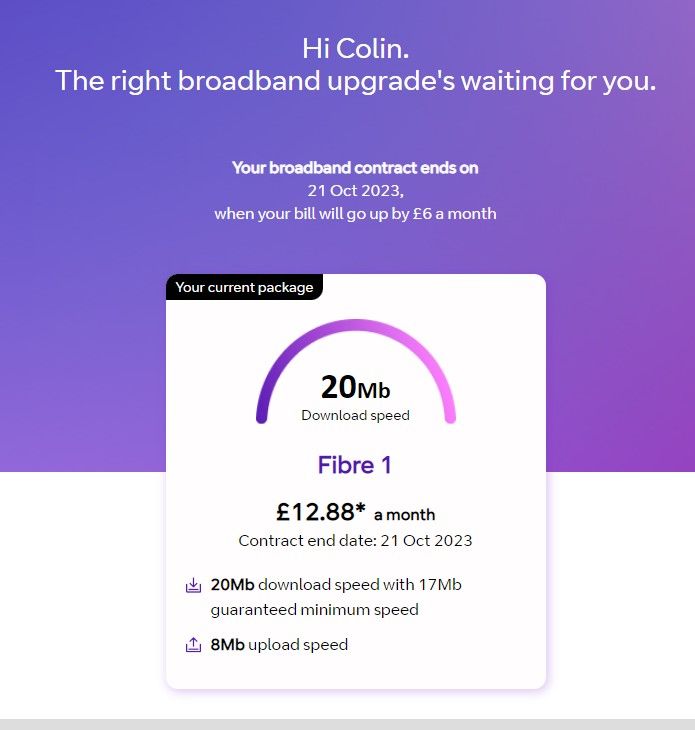Click the "Contract end date: 21 Oct 2023" line
Screen dimensions: 695x730
click(x=355, y=541)
